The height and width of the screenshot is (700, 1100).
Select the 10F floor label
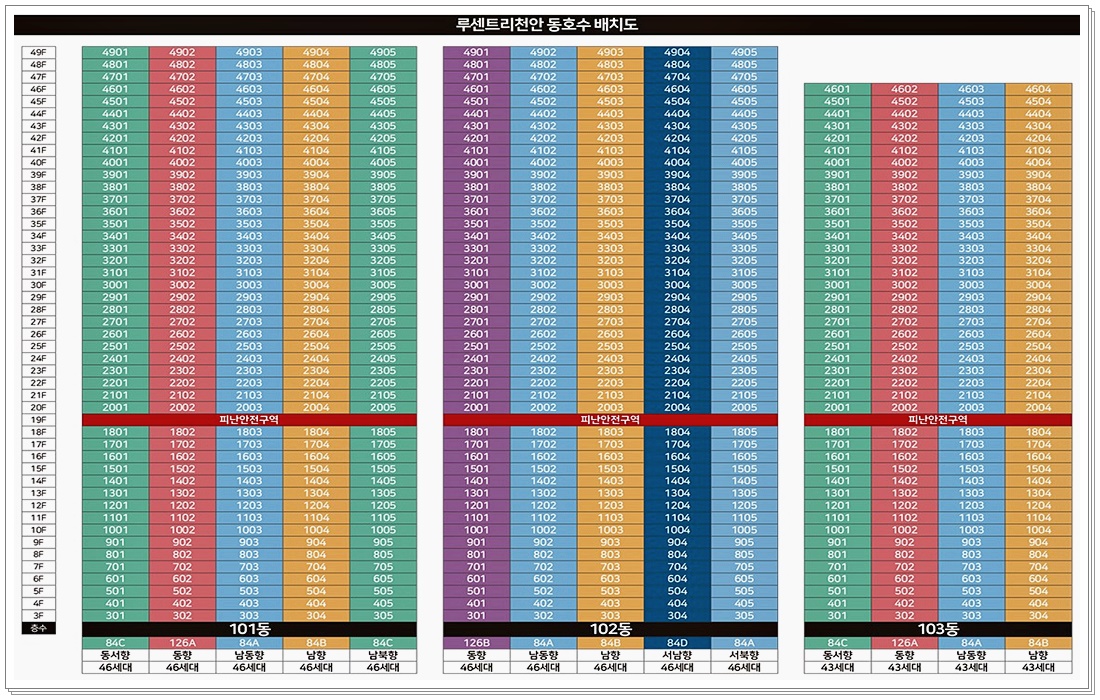pyautogui.click(x=39, y=530)
